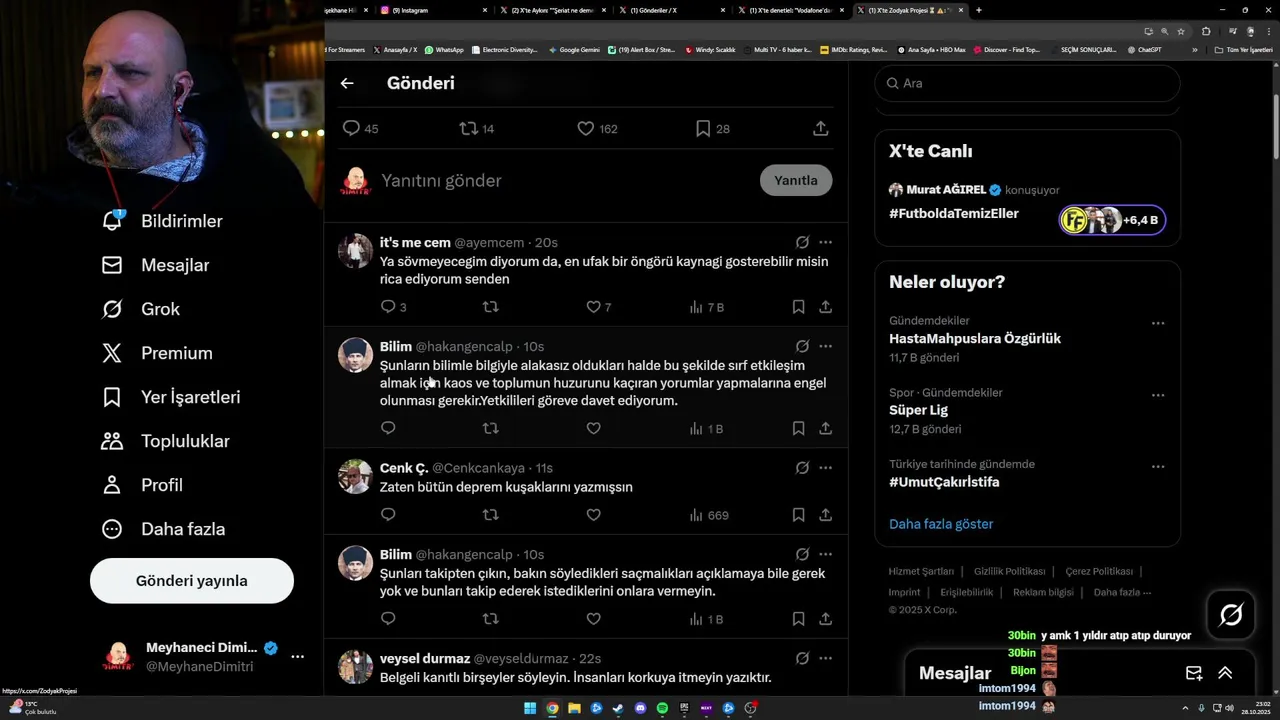1280x720 pixels.
Task: Open options for Süper Lig trend
Action: 1158,395
